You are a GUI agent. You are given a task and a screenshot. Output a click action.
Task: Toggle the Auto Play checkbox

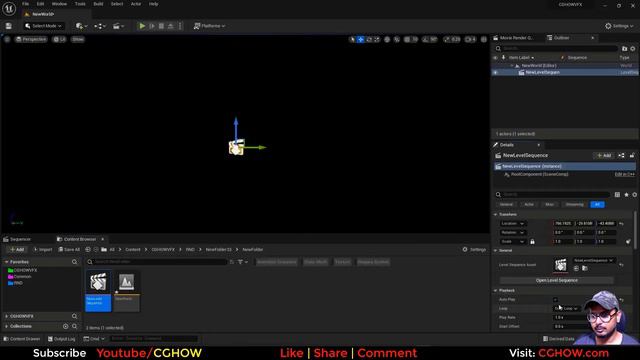(x=555, y=300)
